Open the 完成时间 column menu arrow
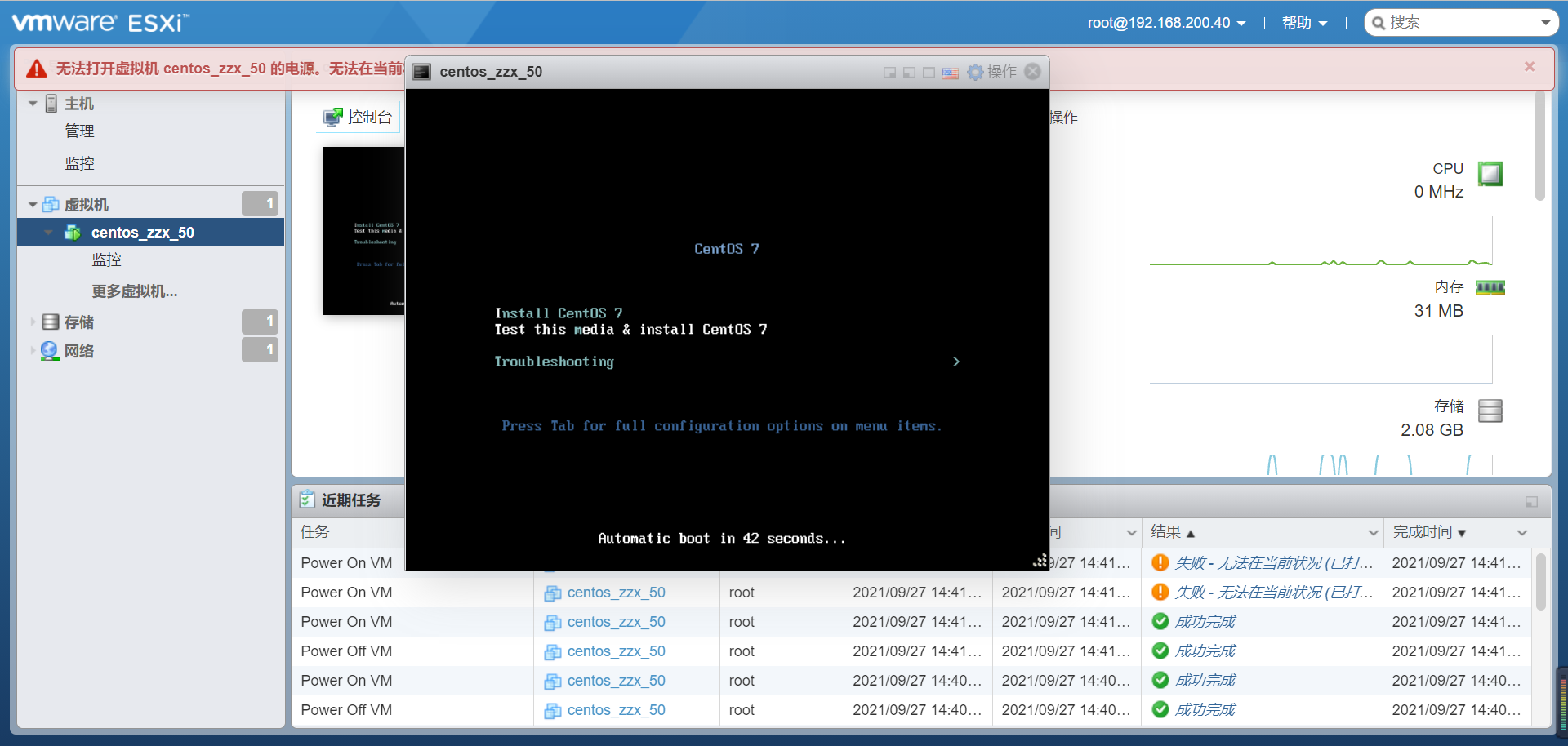1568x746 pixels. point(1522,533)
